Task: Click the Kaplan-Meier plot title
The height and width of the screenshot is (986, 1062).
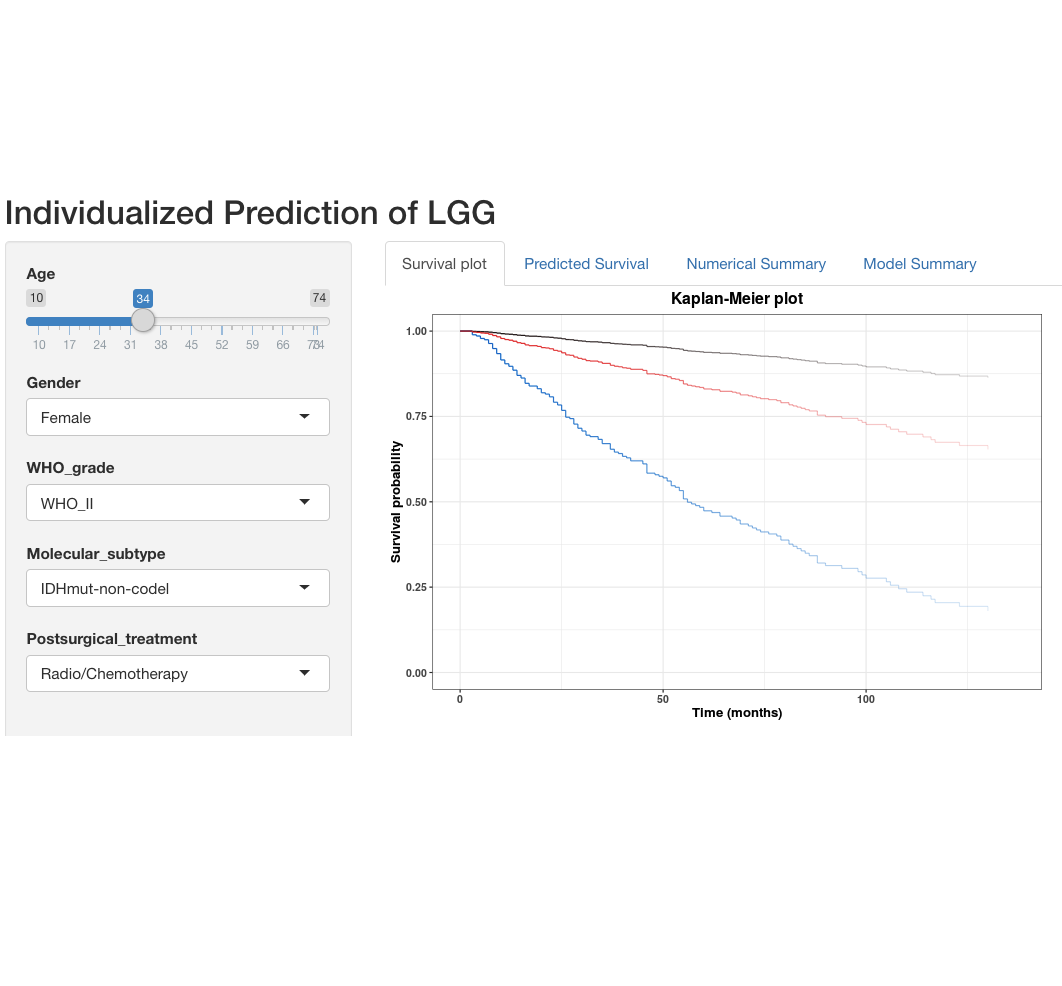Action: [x=737, y=299]
